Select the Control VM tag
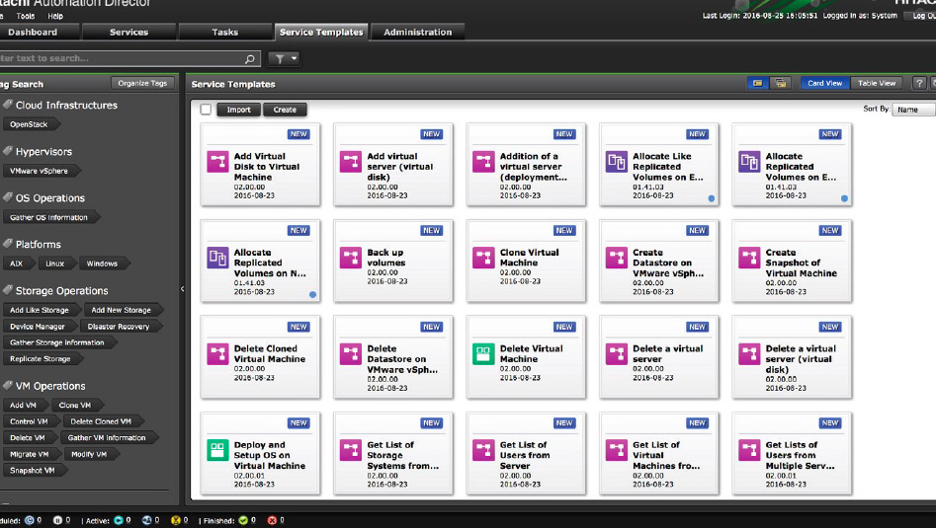 click(x=30, y=422)
